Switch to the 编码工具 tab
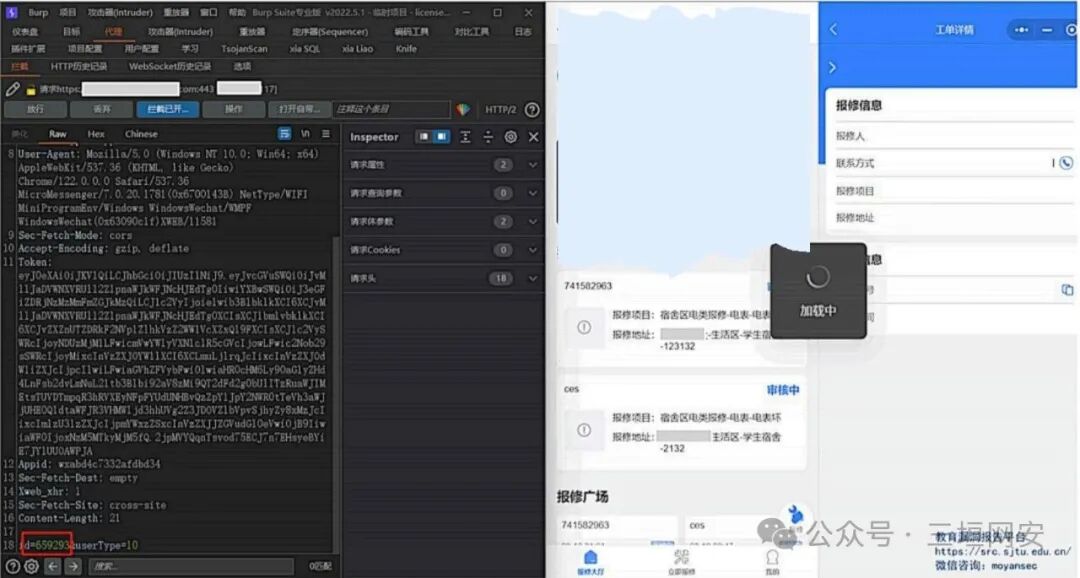 point(411,32)
